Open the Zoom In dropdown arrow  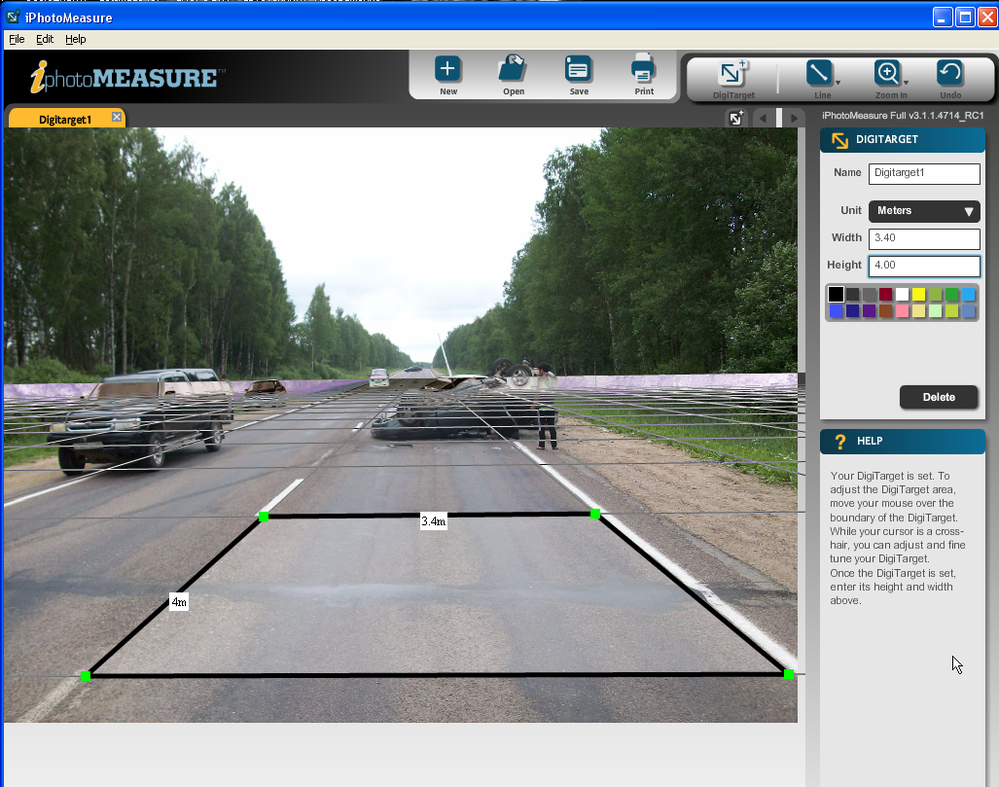click(x=905, y=83)
